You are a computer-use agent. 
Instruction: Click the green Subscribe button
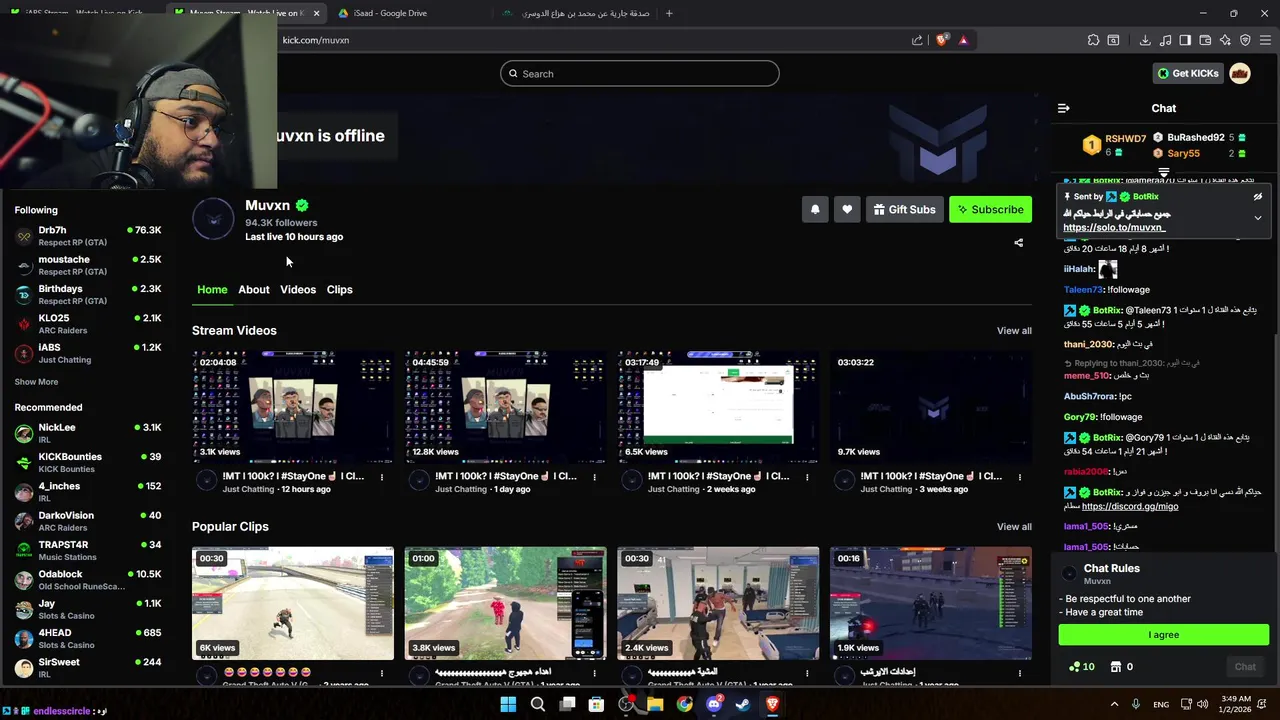pos(990,209)
